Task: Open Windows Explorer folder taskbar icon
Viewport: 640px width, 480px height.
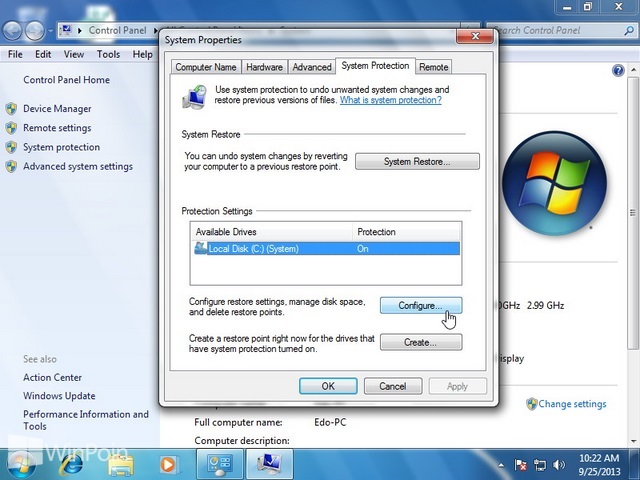Action: coord(121,465)
